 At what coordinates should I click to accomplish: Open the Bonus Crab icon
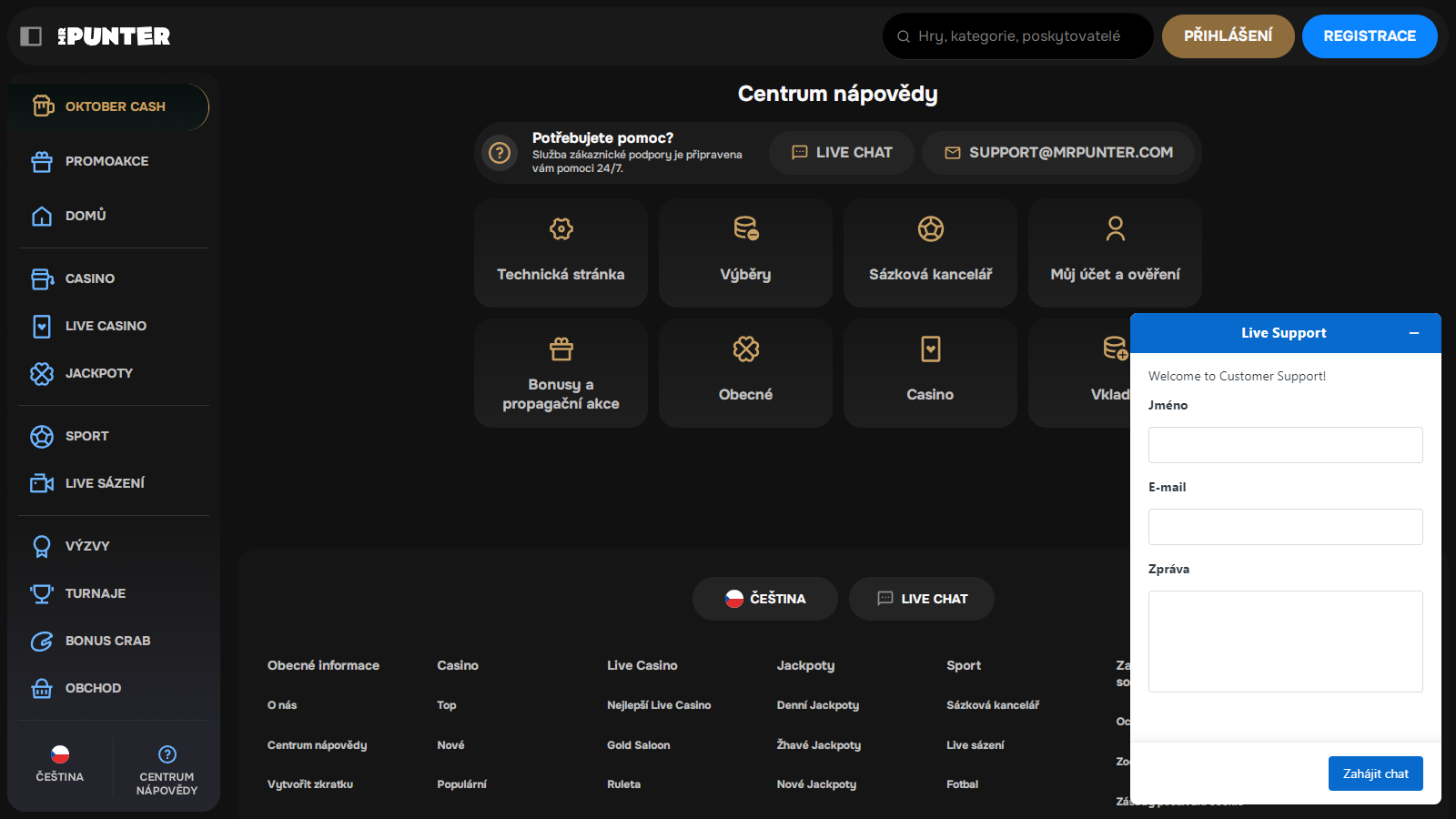tap(42, 641)
